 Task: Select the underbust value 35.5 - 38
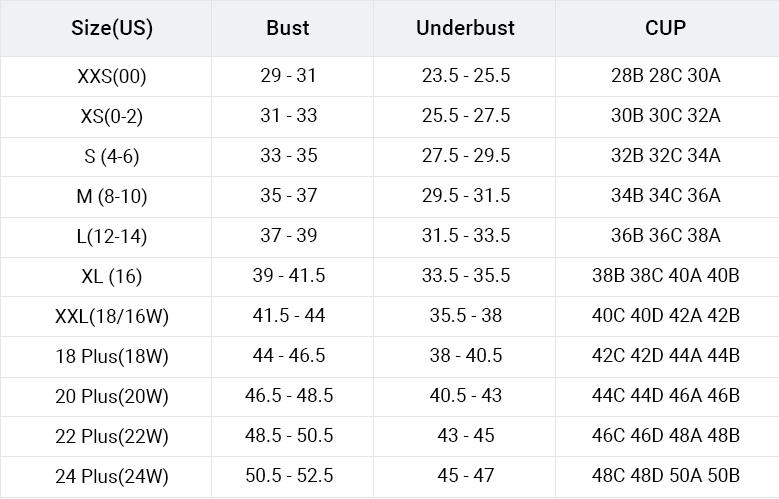pyautogui.click(x=465, y=316)
